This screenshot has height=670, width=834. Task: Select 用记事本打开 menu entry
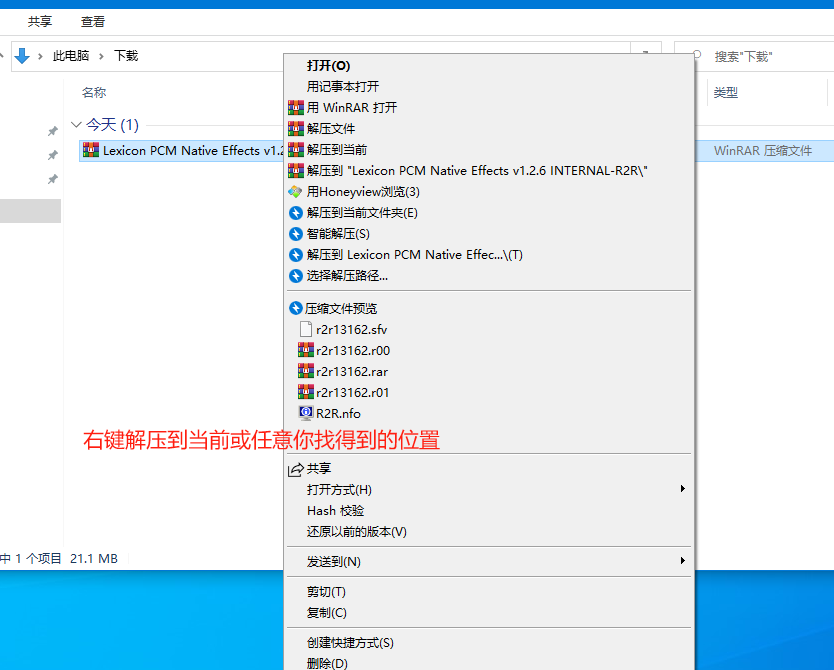(489, 86)
